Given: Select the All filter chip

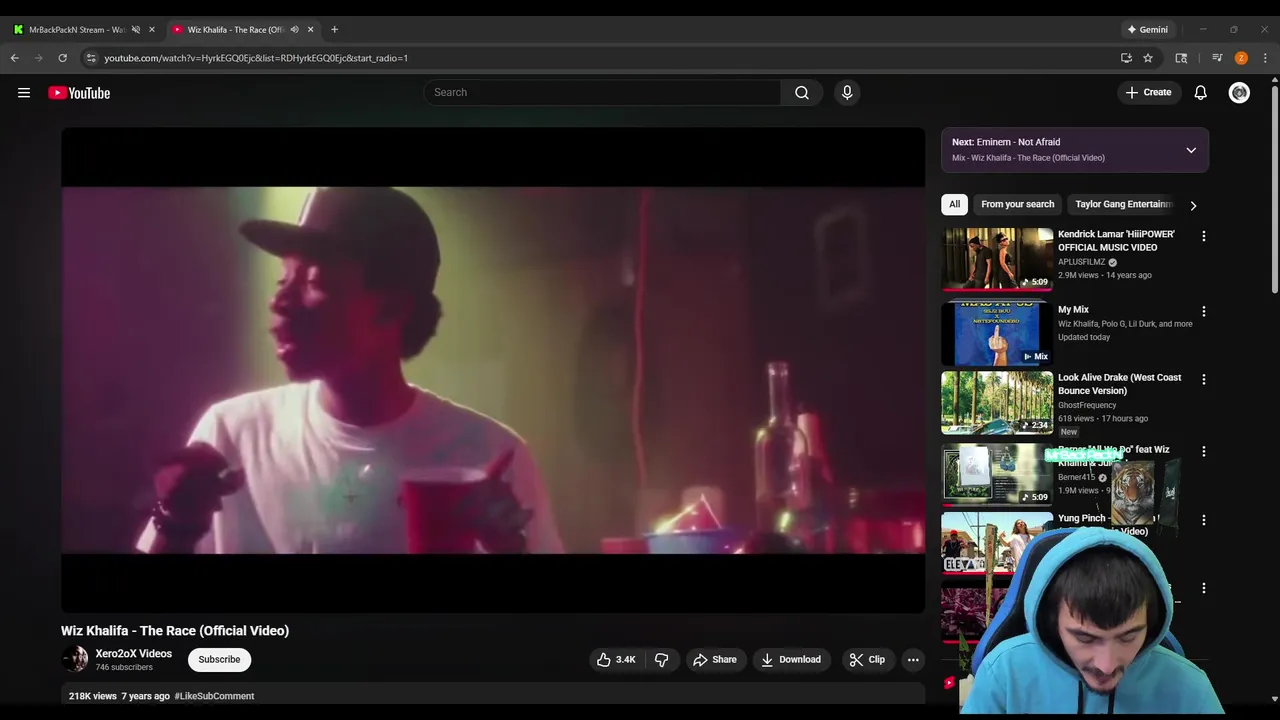Looking at the screenshot, I should coord(955,204).
